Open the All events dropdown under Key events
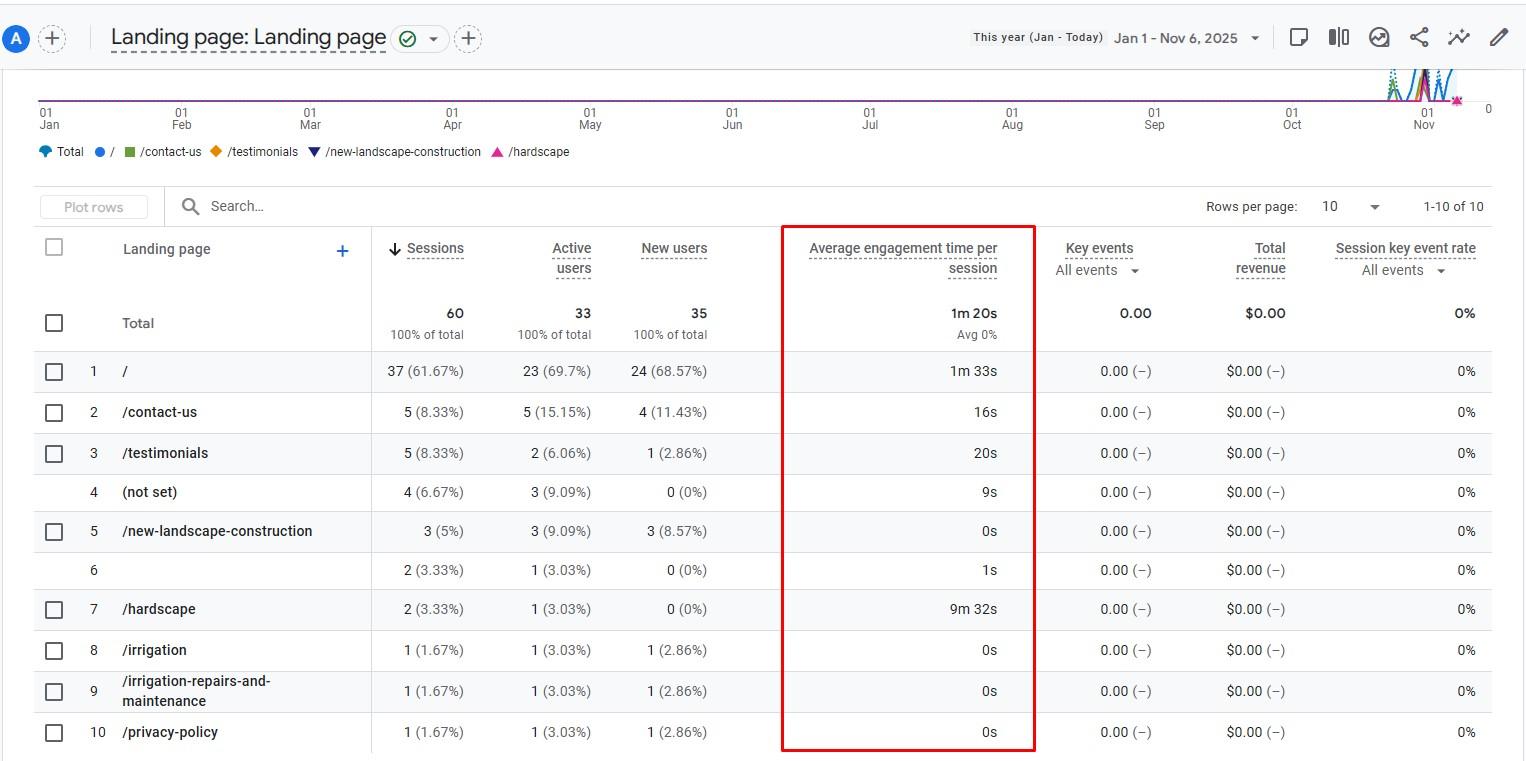 (1097, 270)
